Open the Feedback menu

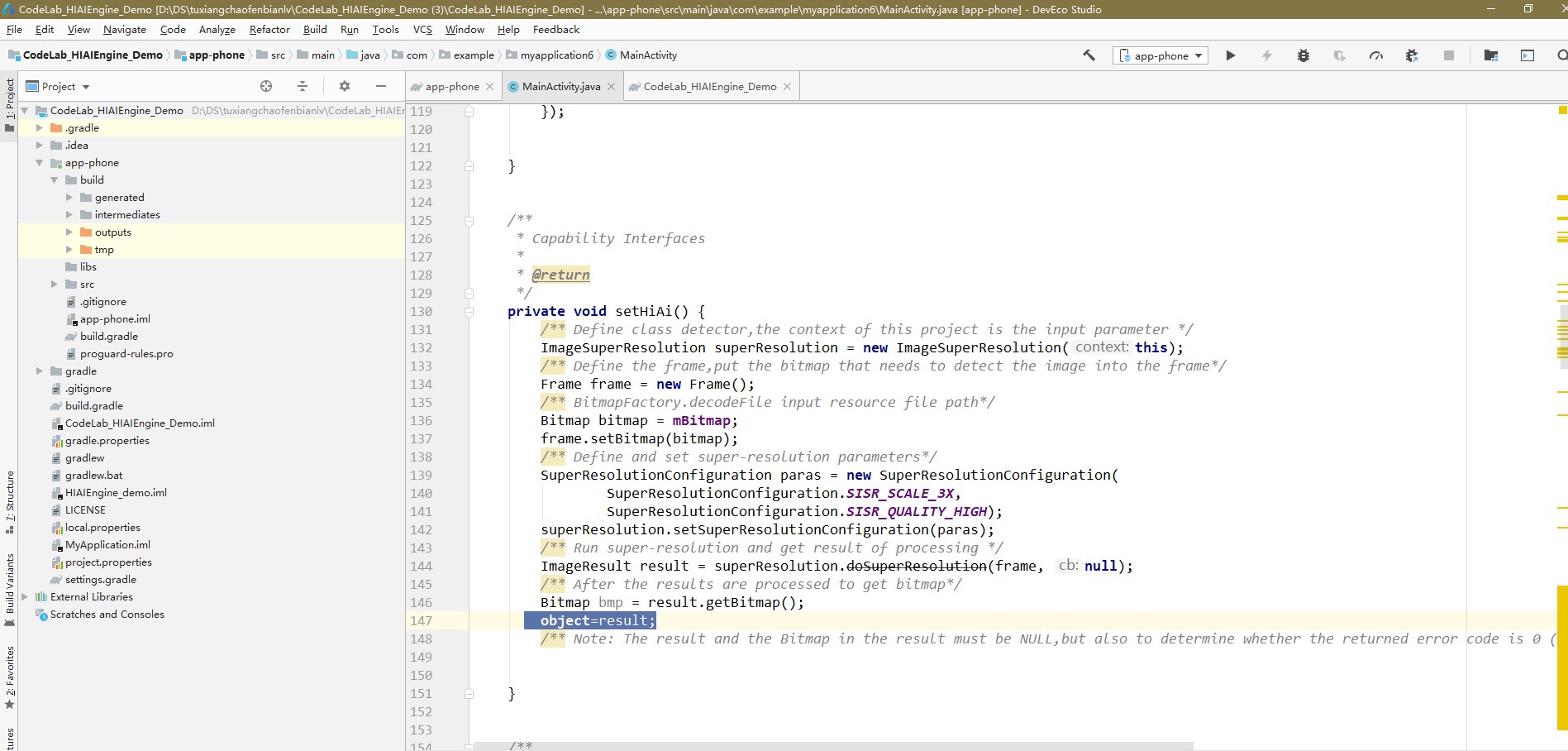[x=556, y=29]
